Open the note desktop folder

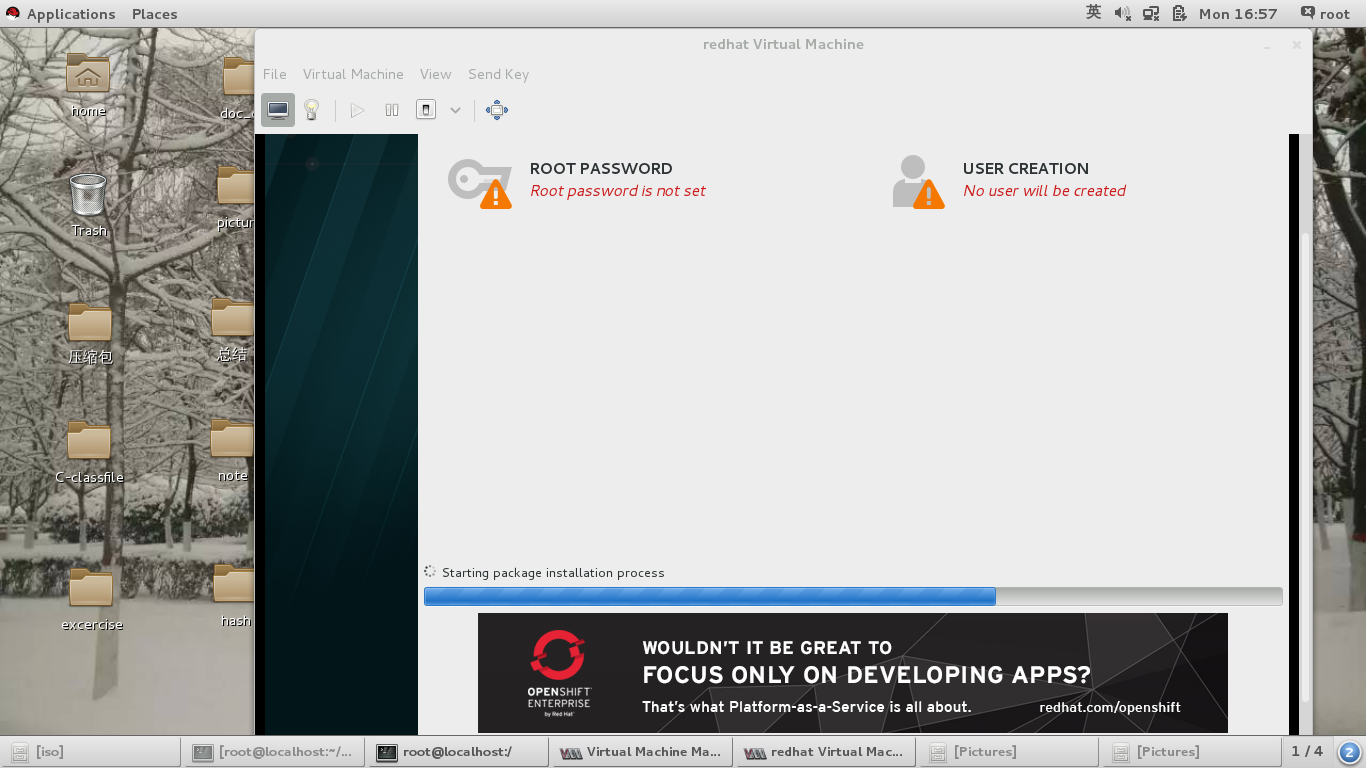tap(232, 451)
